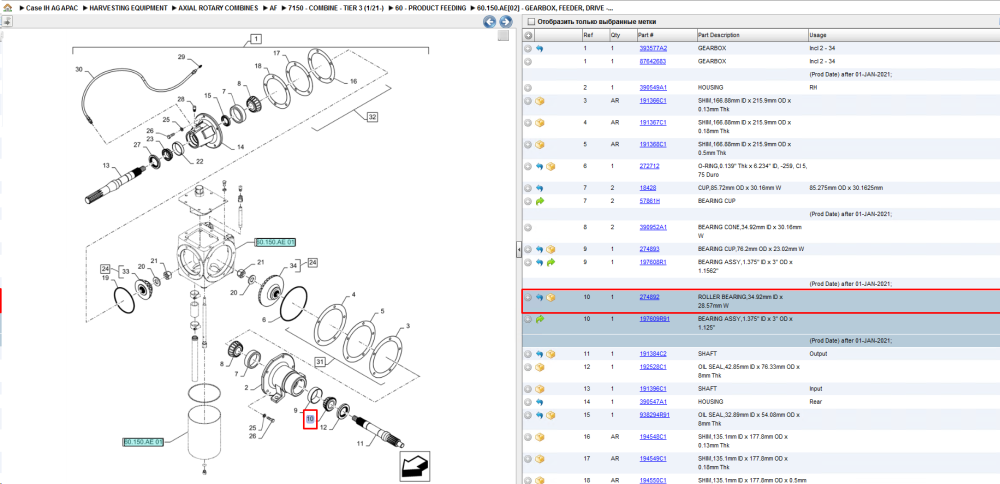The width and height of the screenshot is (1000, 484).
Task: Select callout 13 input shaft in diagram
Action: [107, 166]
